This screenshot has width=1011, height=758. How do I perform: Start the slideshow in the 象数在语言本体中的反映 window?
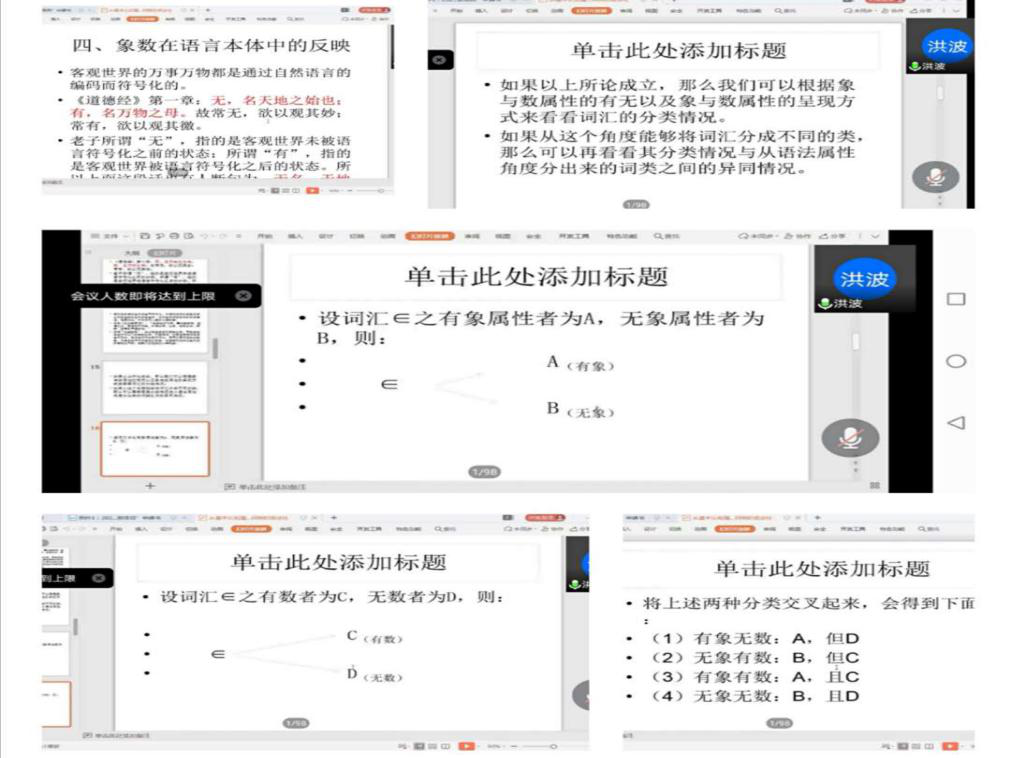point(312,191)
